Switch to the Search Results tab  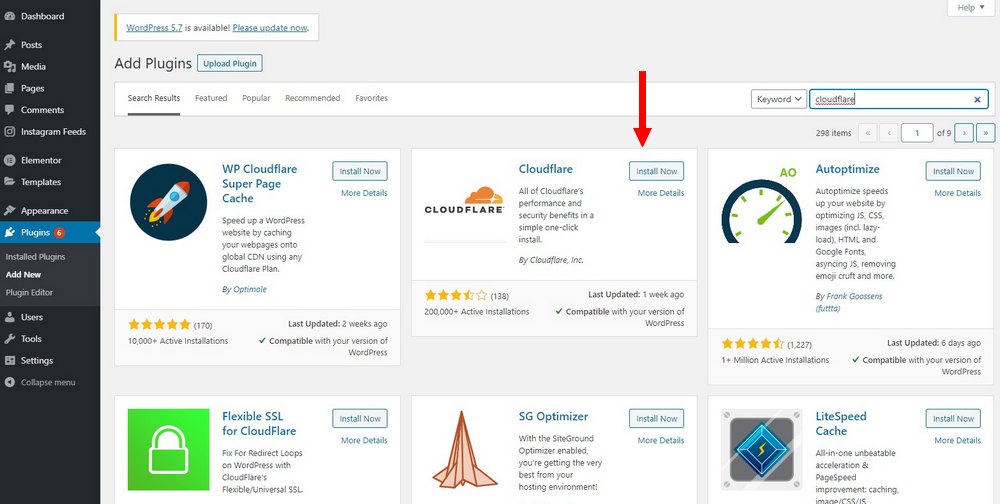(154, 98)
